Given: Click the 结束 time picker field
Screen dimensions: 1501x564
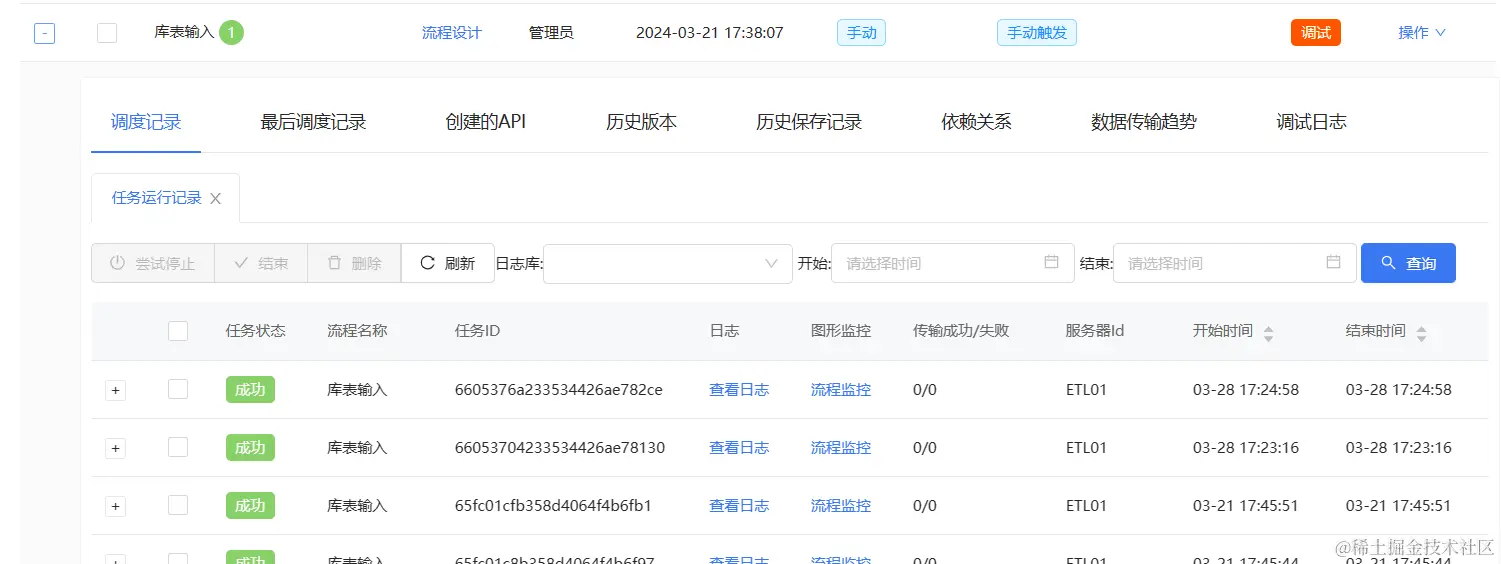Looking at the screenshot, I should point(1235,263).
